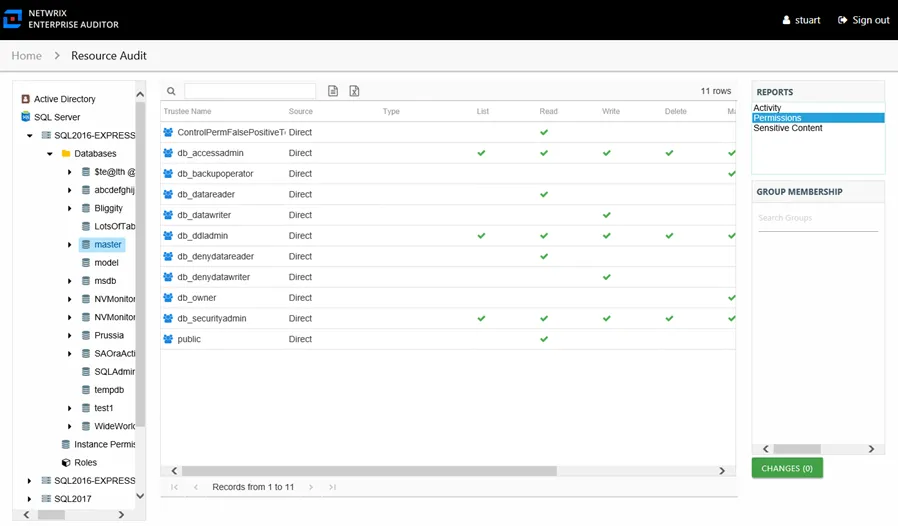Click the Instance Permissions icon
Image resolution: width=898 pixels, height=526 pixels.
(66, 444)
